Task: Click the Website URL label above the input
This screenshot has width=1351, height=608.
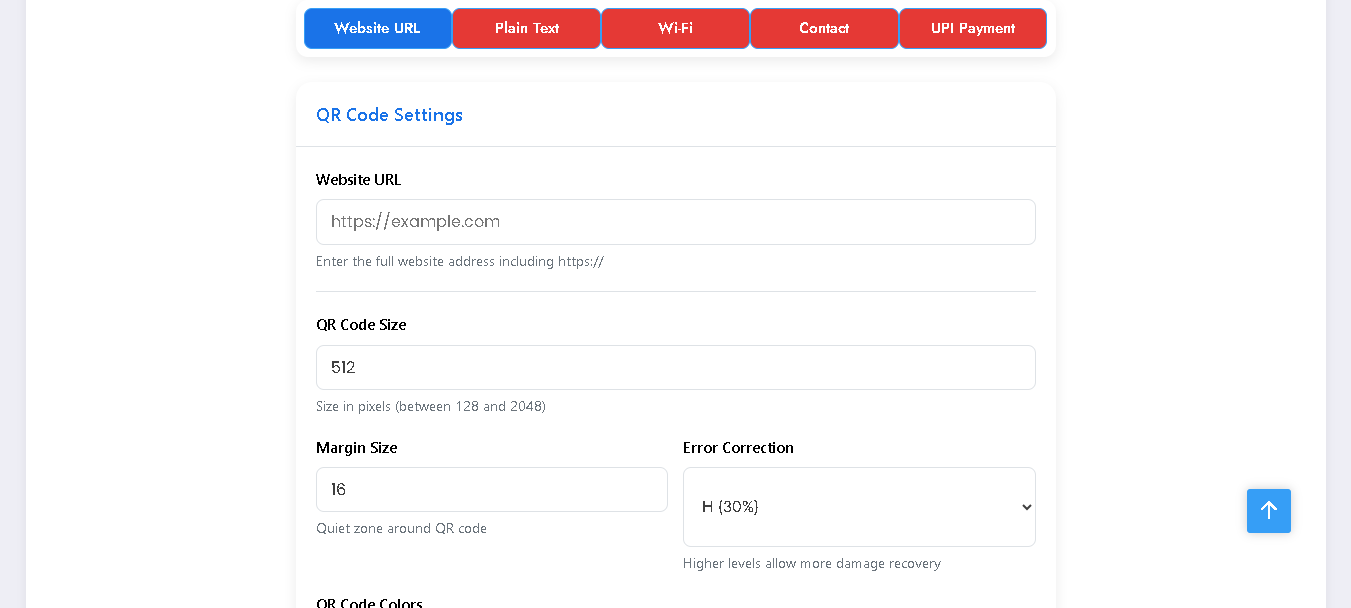Action: [358, 180]
